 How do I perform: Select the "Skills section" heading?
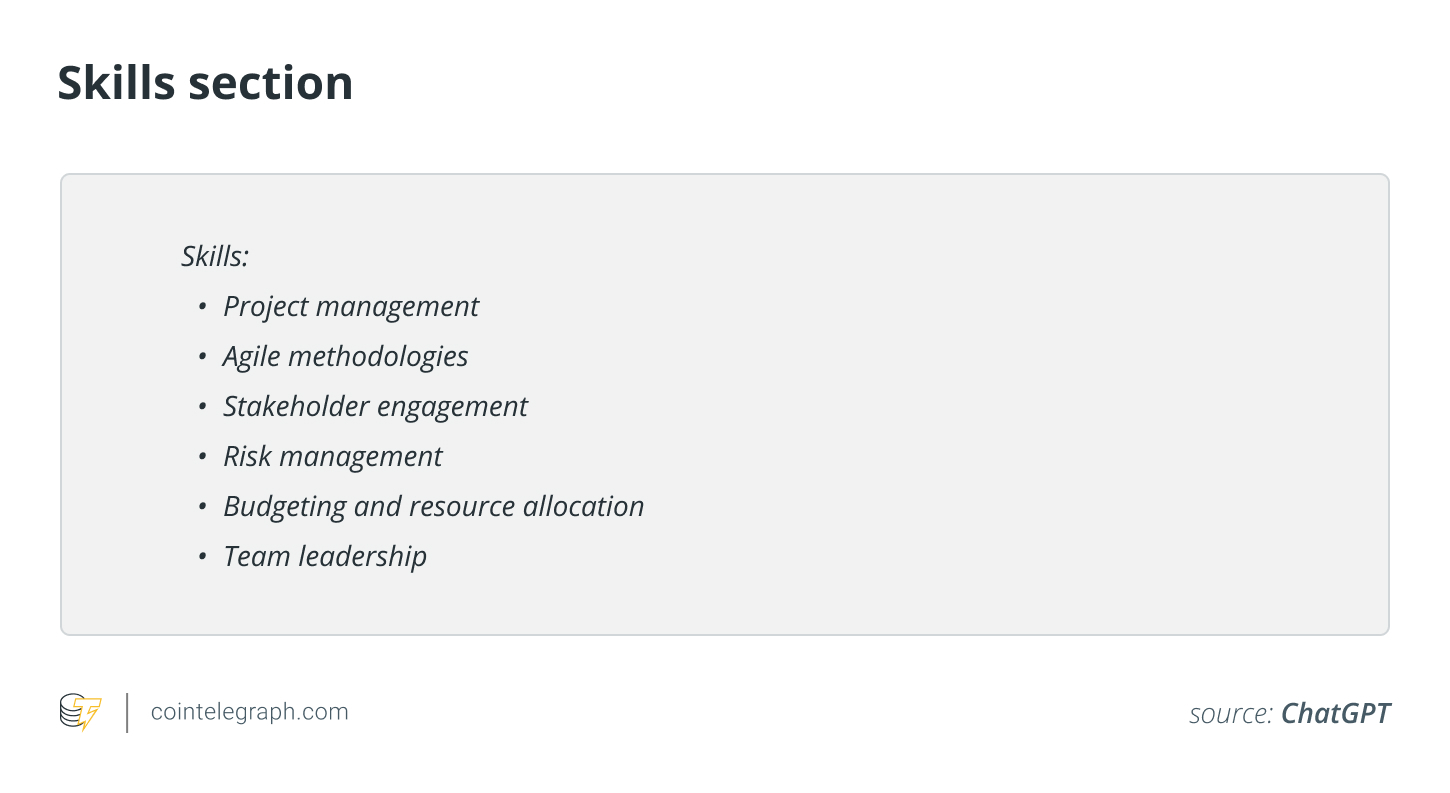tap(205, 83)
